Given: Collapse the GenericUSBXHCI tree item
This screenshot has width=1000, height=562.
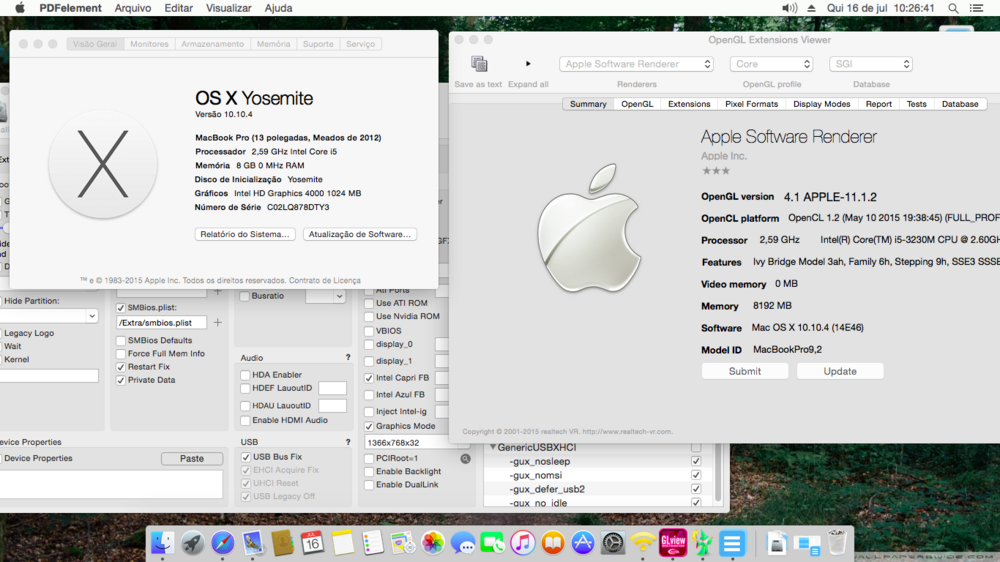Looking at the screenshot, I should pos(493,447).
